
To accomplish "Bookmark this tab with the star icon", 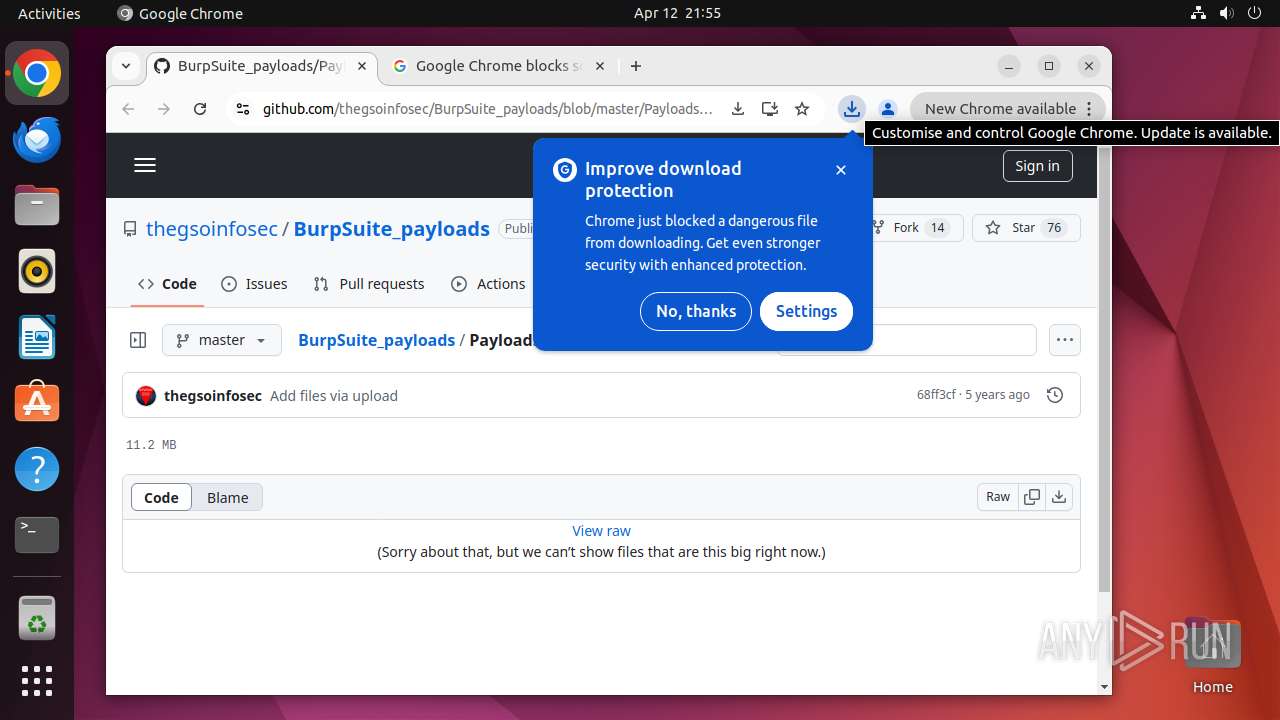I will tap(802, 109).
